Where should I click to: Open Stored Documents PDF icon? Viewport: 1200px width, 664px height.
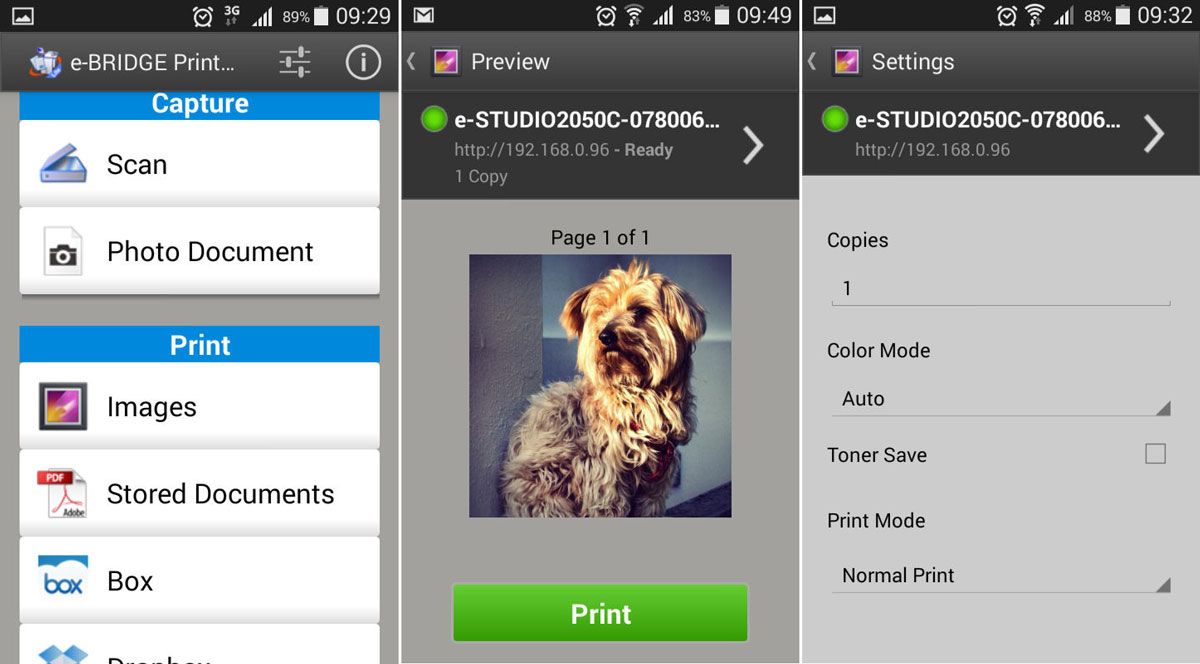[x=62, y=494]
